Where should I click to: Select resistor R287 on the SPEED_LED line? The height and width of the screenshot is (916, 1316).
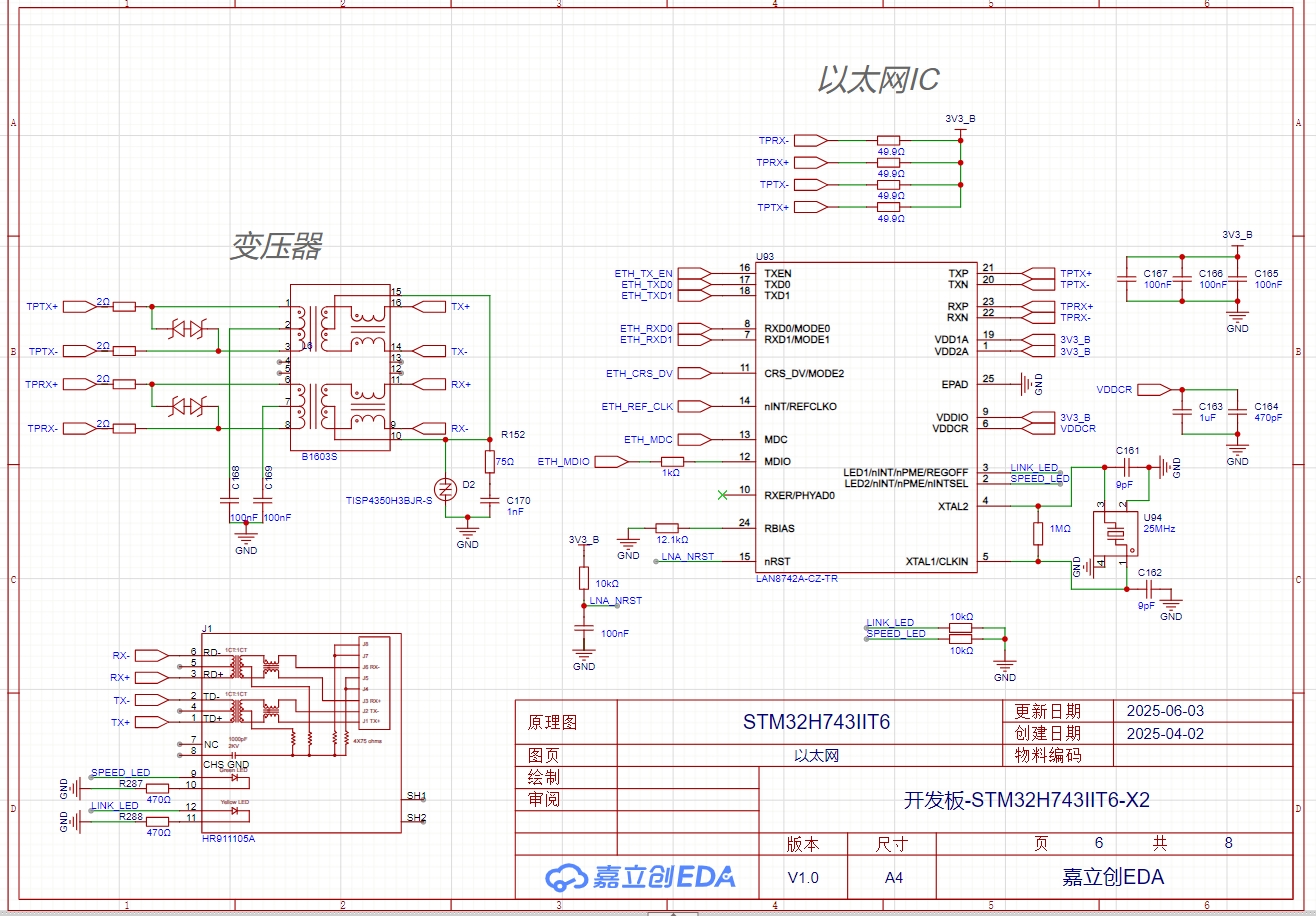tap(158, 788)
